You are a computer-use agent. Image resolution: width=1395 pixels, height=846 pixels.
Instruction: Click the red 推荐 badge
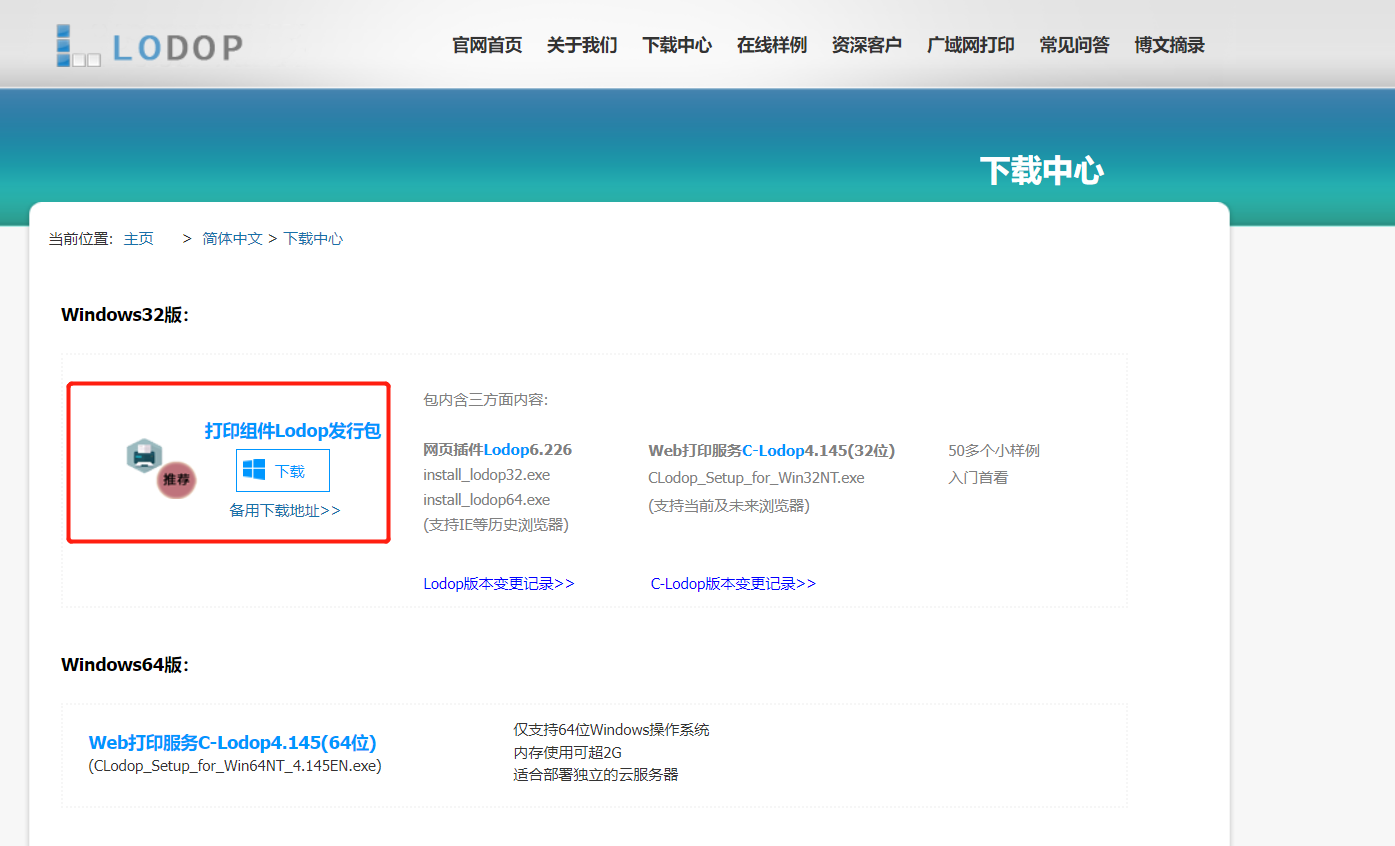click(x=175, y=481)
